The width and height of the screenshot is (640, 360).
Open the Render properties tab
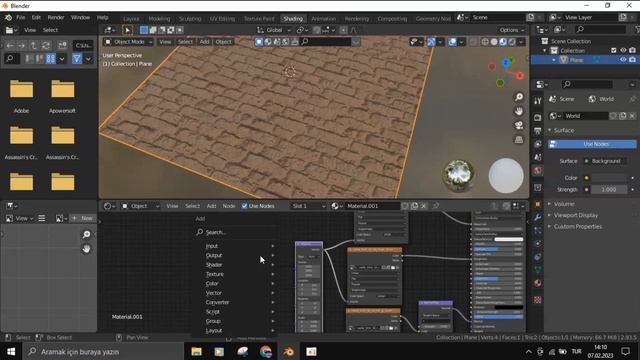(538, 118)
